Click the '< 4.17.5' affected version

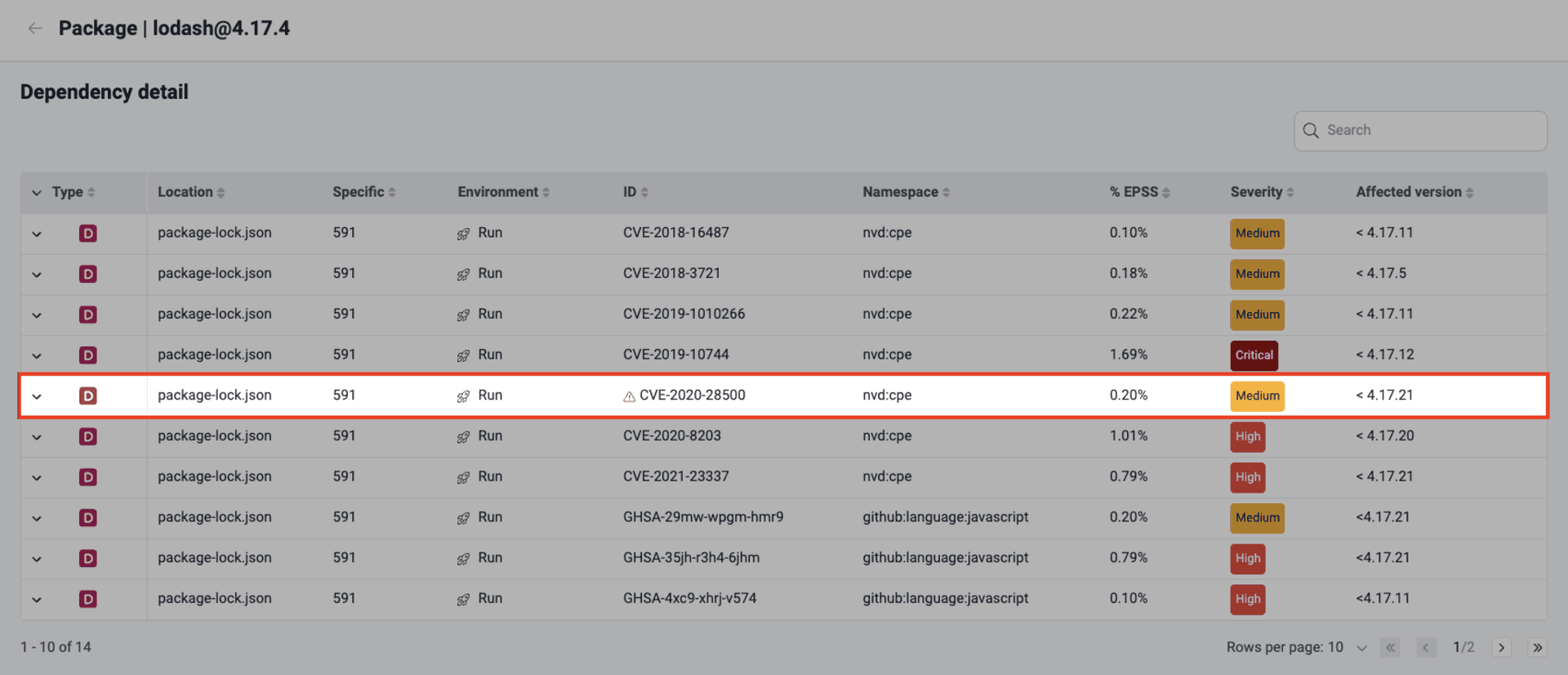pos(1381,274)
